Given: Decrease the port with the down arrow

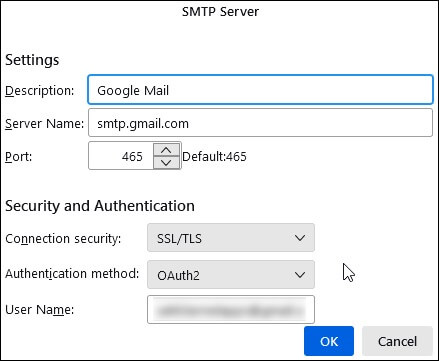Looking at the screenshot, I should (x=166, y=162).
